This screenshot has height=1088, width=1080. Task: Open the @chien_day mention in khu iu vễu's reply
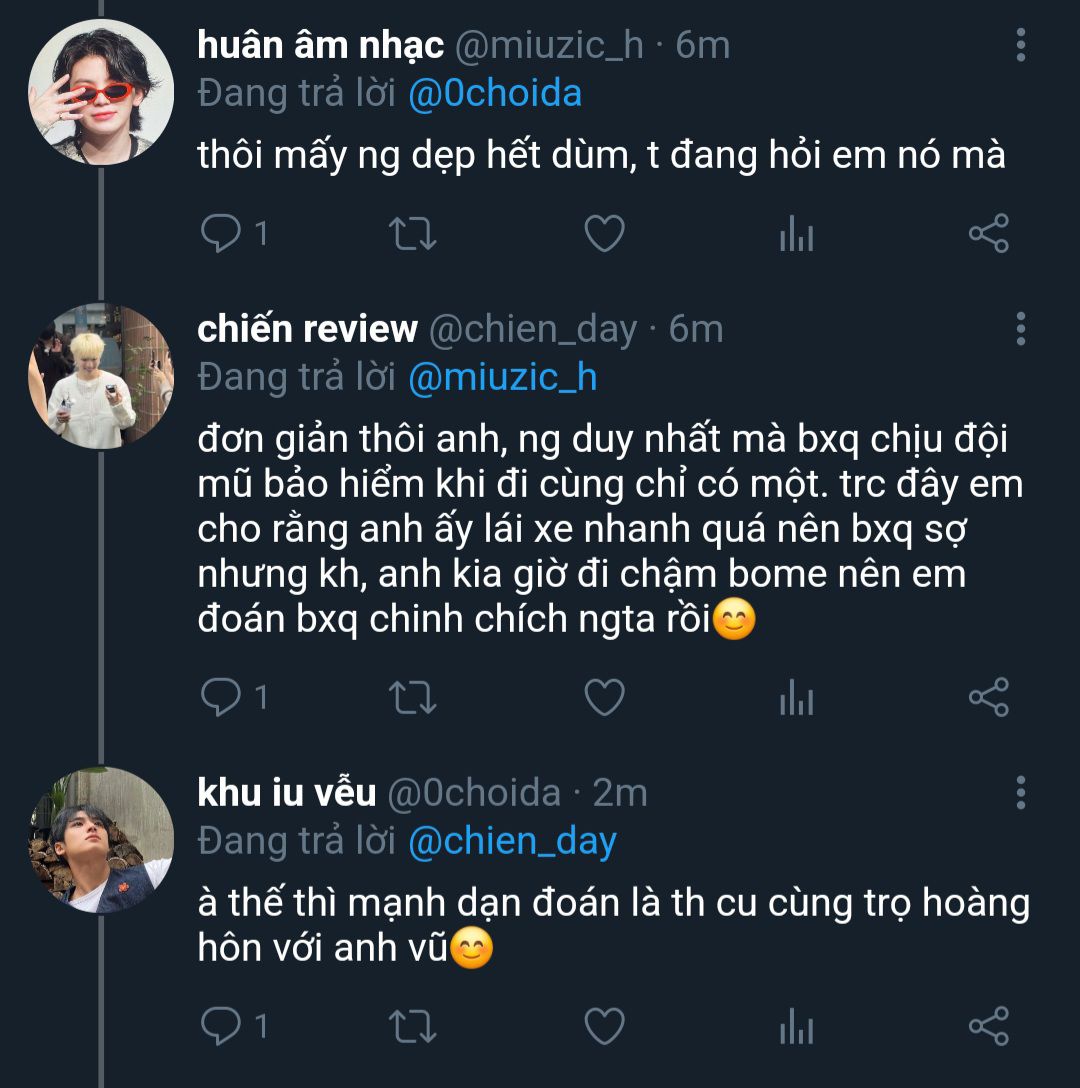[512, 841]
